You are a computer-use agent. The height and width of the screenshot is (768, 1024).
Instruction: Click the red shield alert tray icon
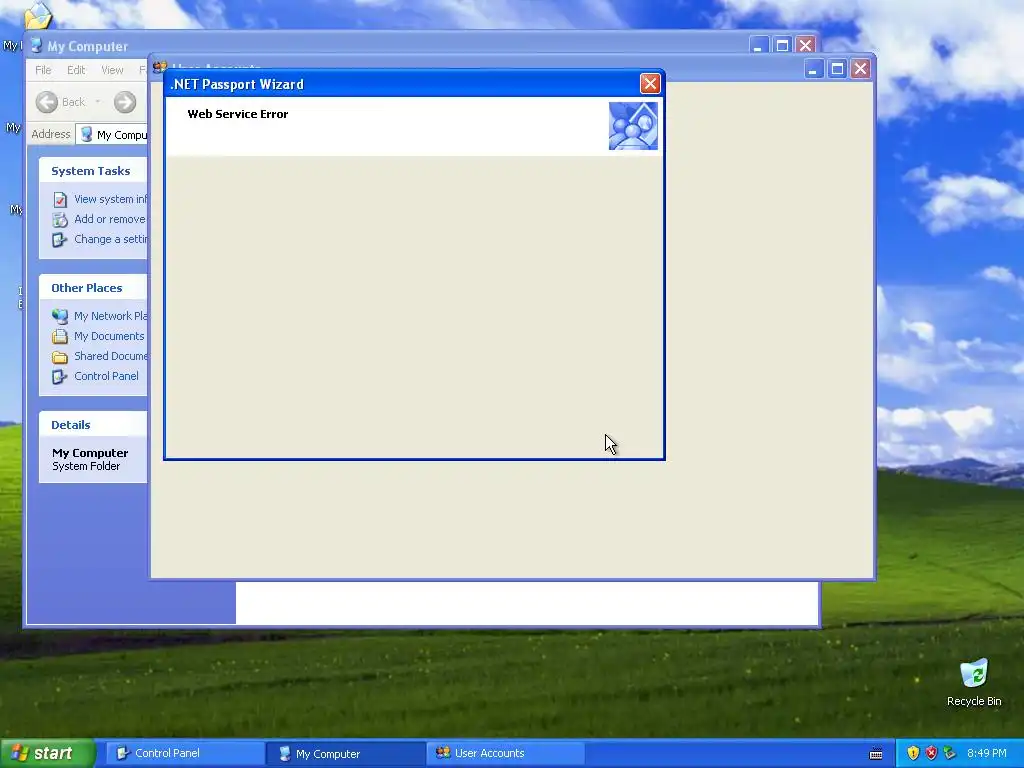coord(931,753)
